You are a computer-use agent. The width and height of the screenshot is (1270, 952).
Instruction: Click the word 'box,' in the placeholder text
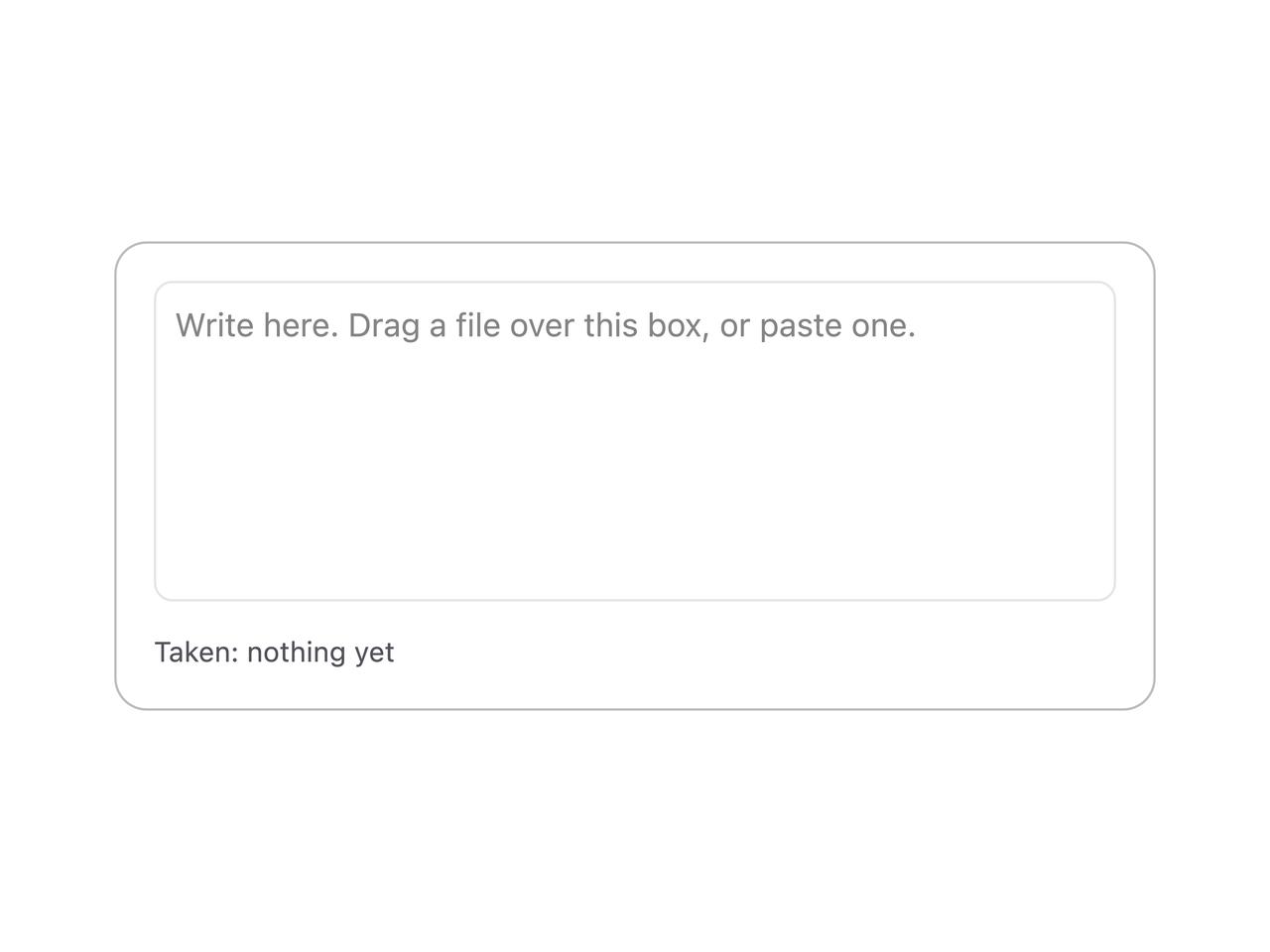679,325
